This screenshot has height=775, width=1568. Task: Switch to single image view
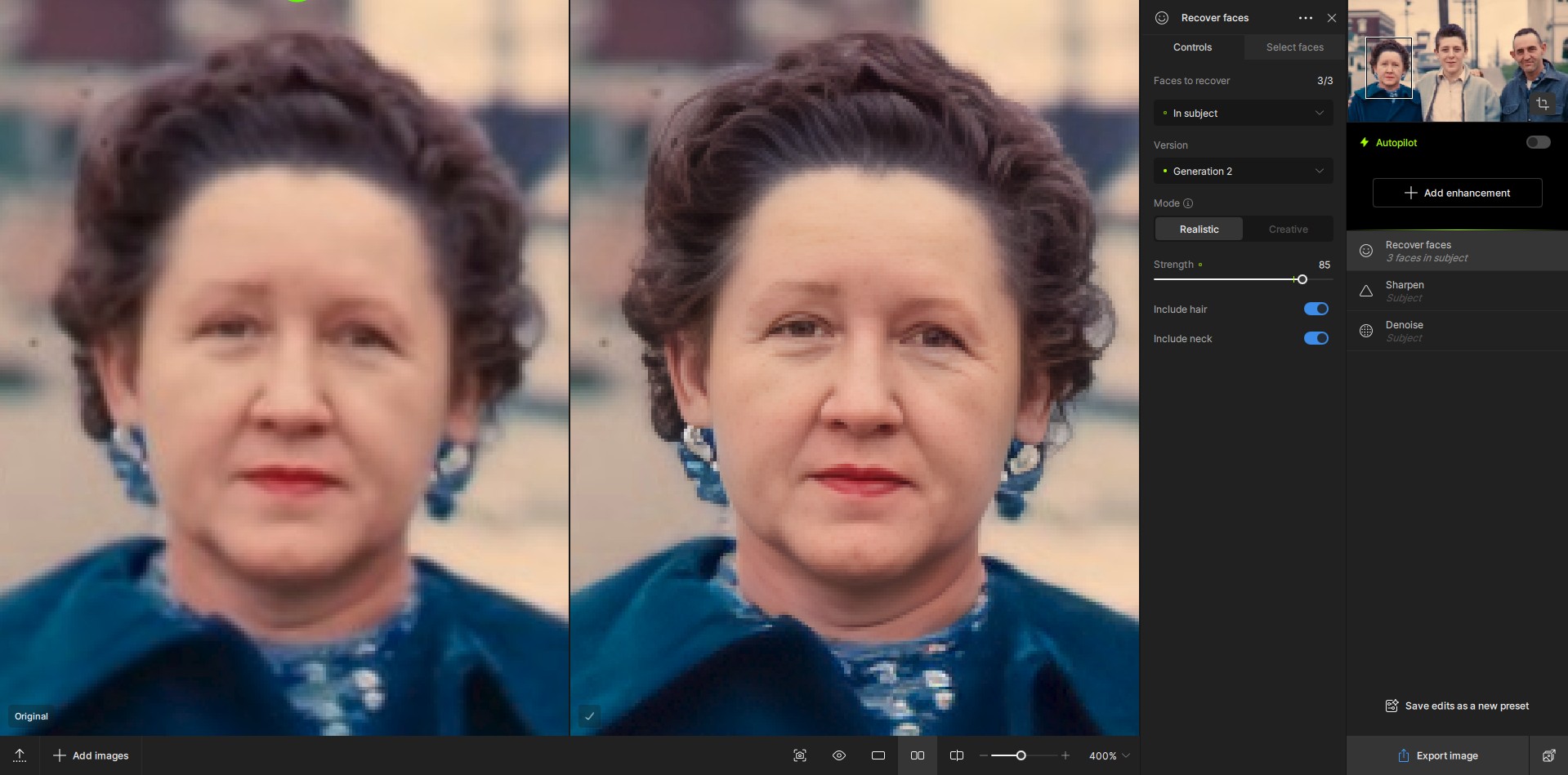(878, 755)
